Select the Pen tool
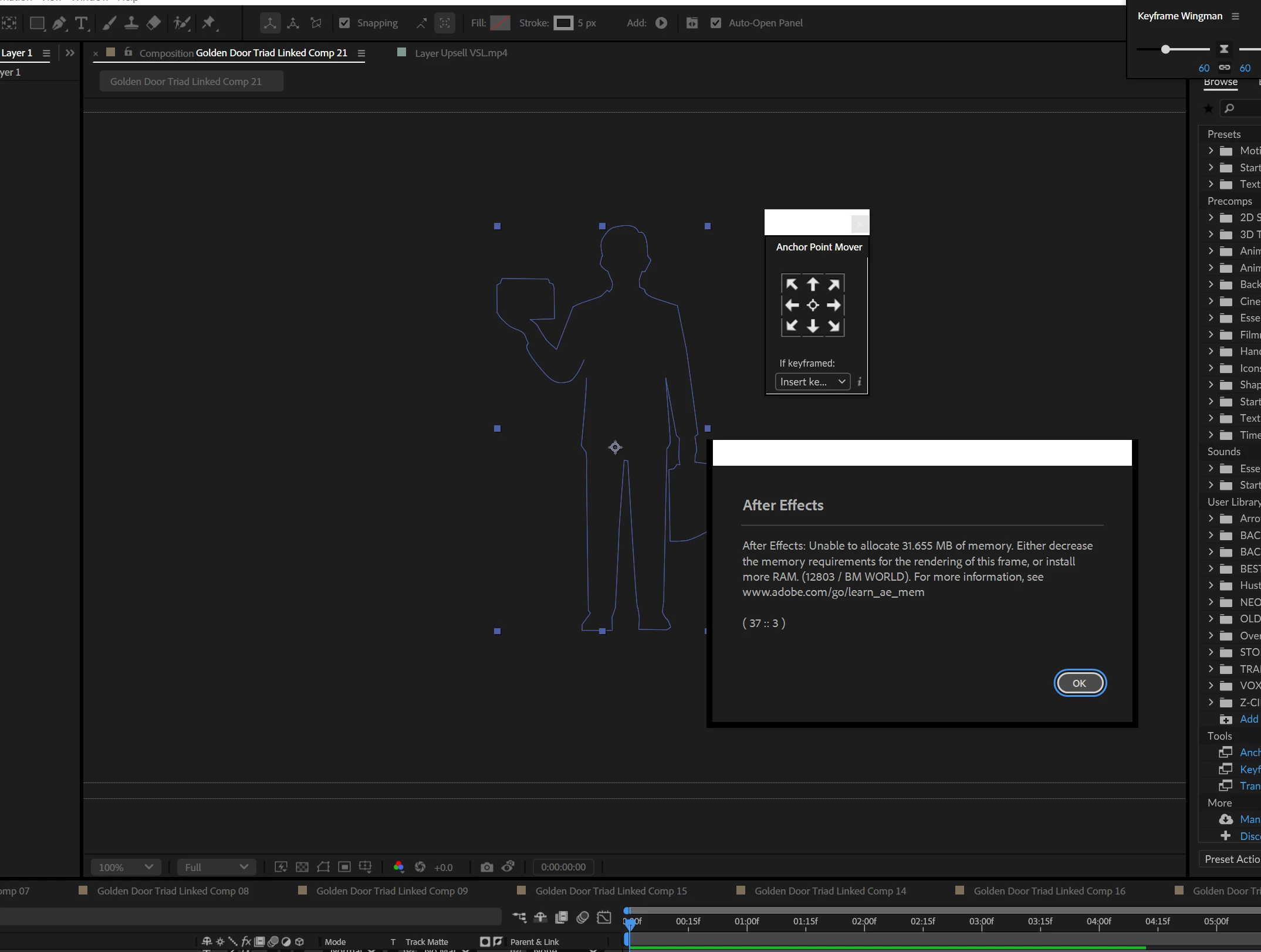This screenshot has width=1261, height=952. tap(59, 23)
